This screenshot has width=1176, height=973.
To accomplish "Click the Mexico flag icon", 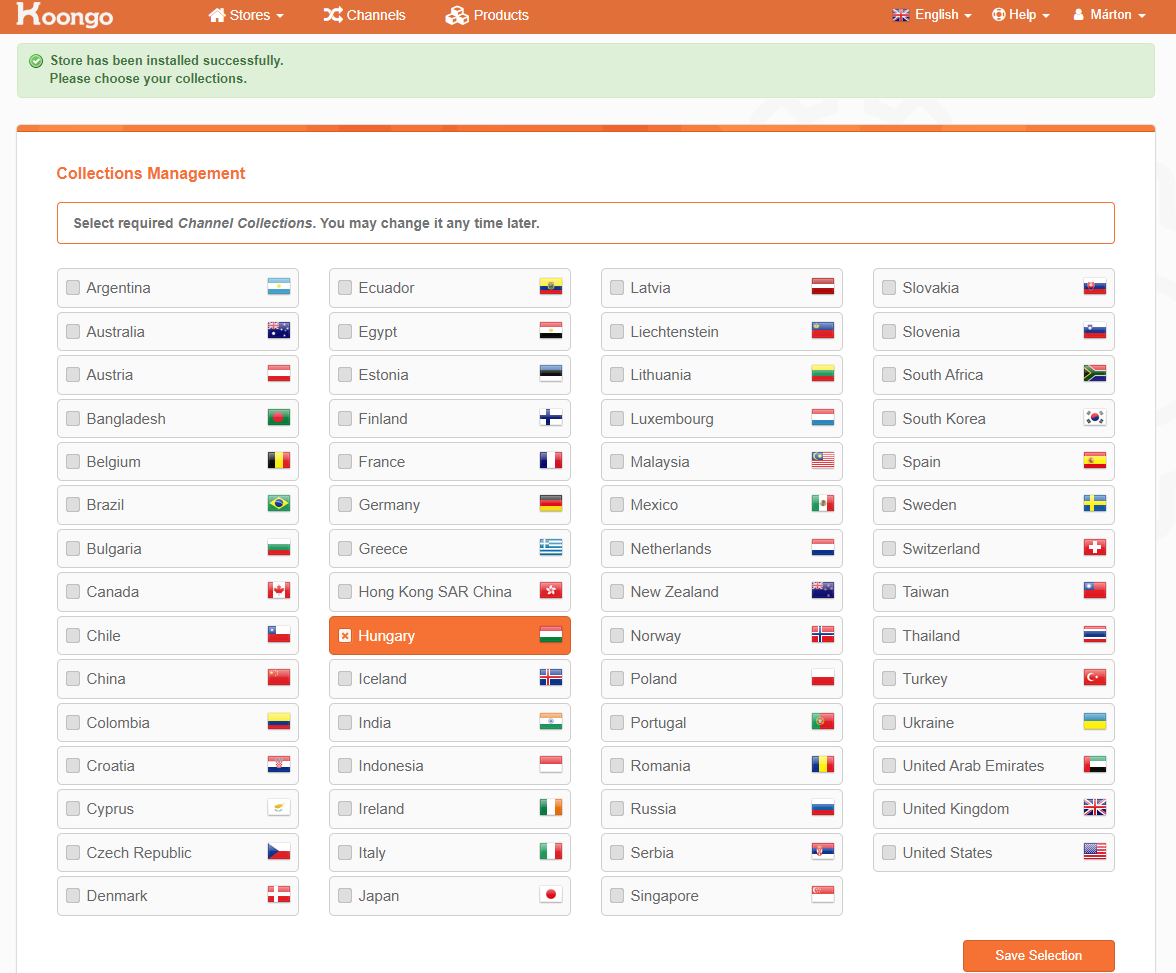I will tap(823, 503).
